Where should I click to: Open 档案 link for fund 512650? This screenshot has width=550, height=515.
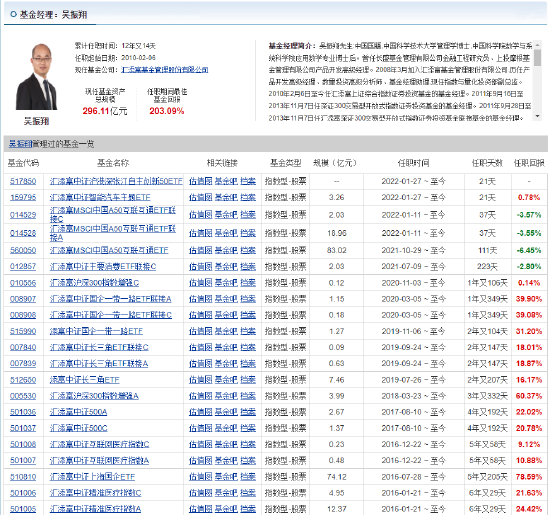(x=248, y=380)
